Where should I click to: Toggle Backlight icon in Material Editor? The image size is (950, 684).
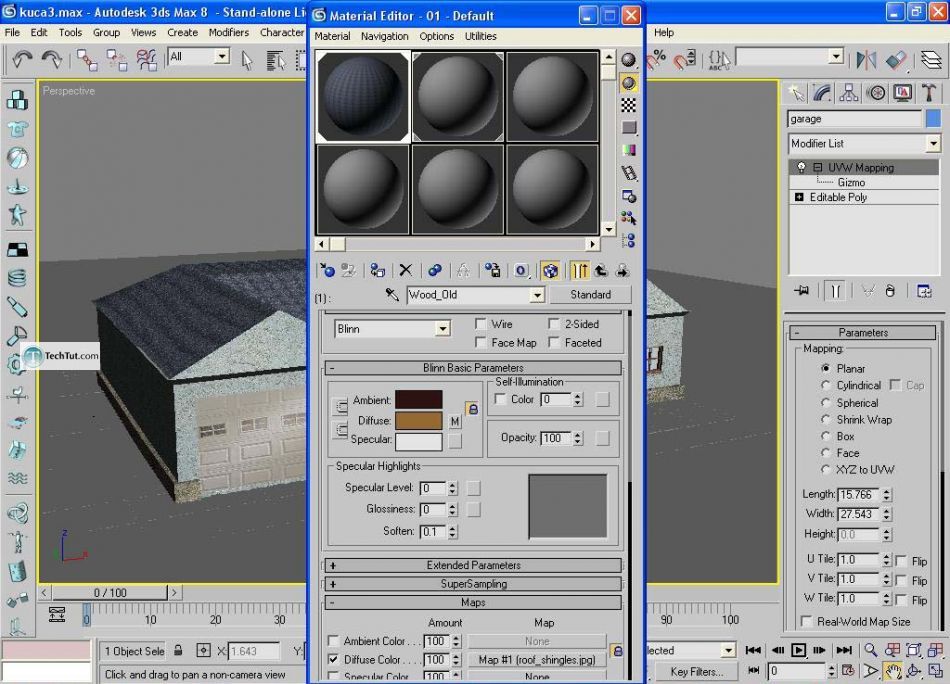click(x=628, y=83)
